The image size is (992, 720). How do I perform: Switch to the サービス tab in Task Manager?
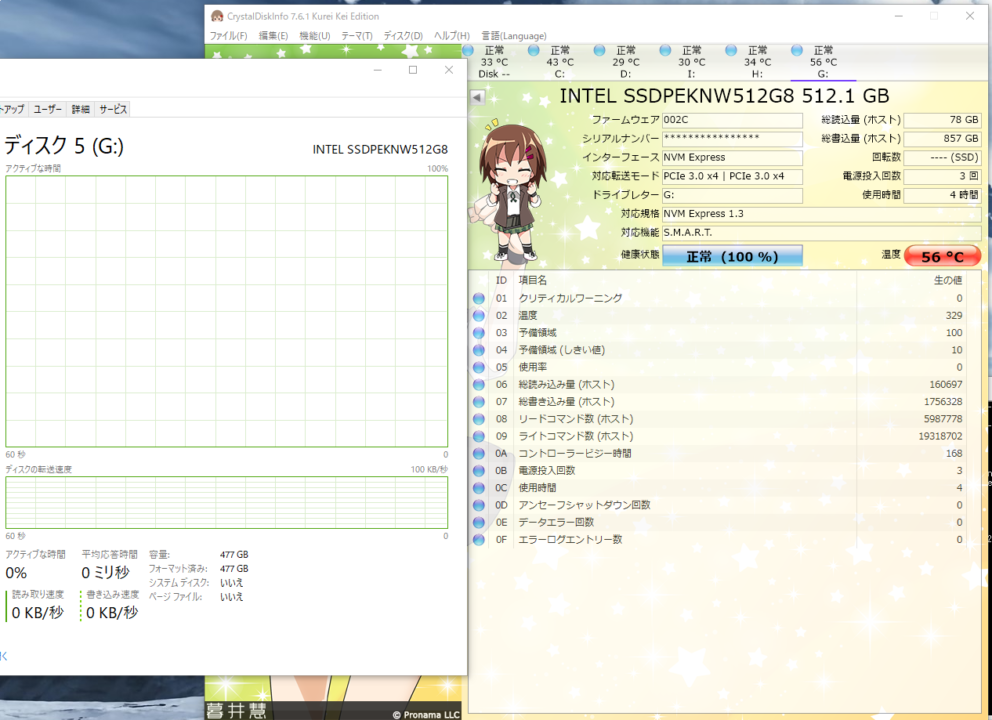[x=112, y=109]
